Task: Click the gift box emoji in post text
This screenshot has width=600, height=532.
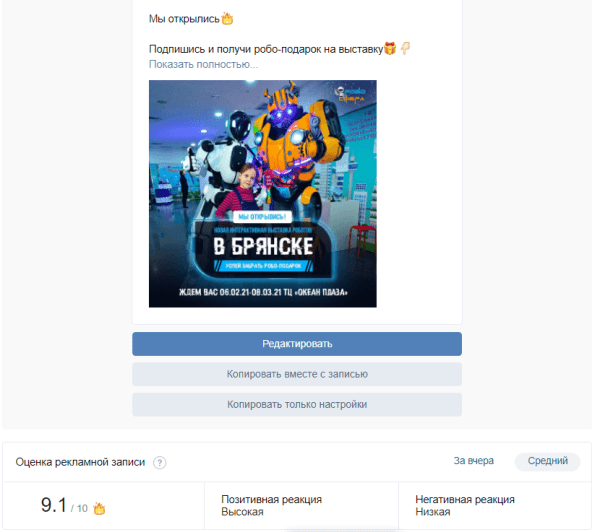Action: (x=390, y=49)
